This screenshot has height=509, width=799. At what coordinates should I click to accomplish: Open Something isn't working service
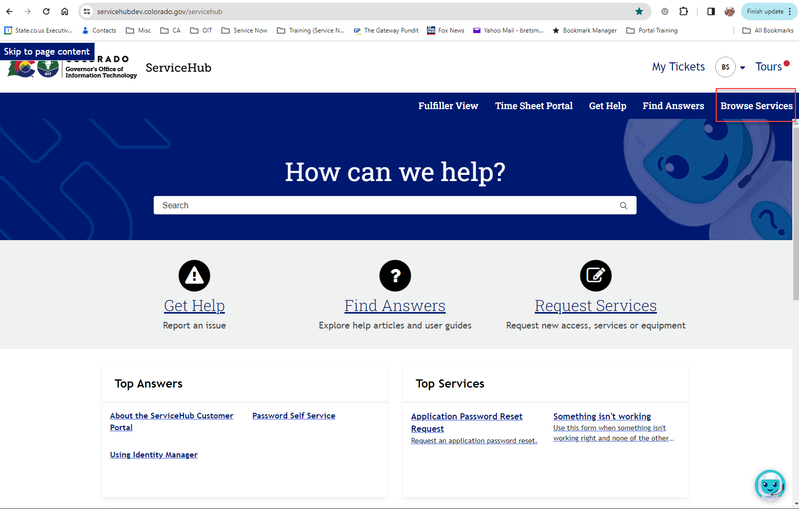(602, 416)
